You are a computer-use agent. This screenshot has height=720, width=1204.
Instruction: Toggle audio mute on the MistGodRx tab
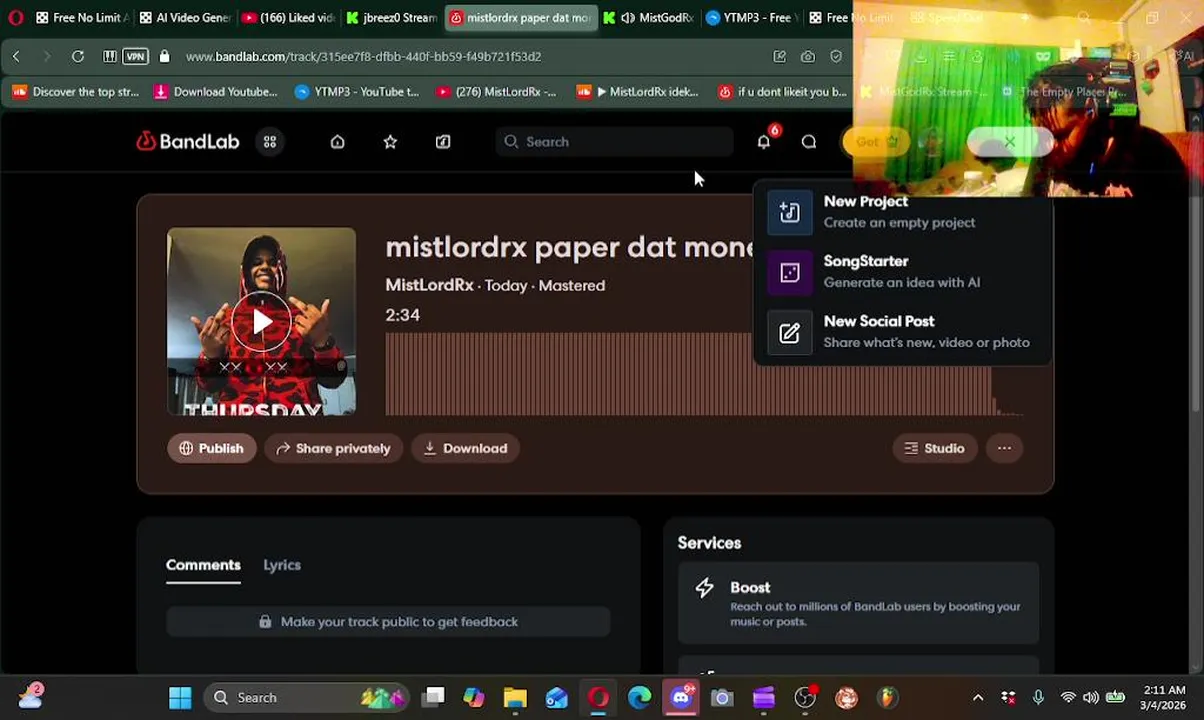tap(627, 18)
